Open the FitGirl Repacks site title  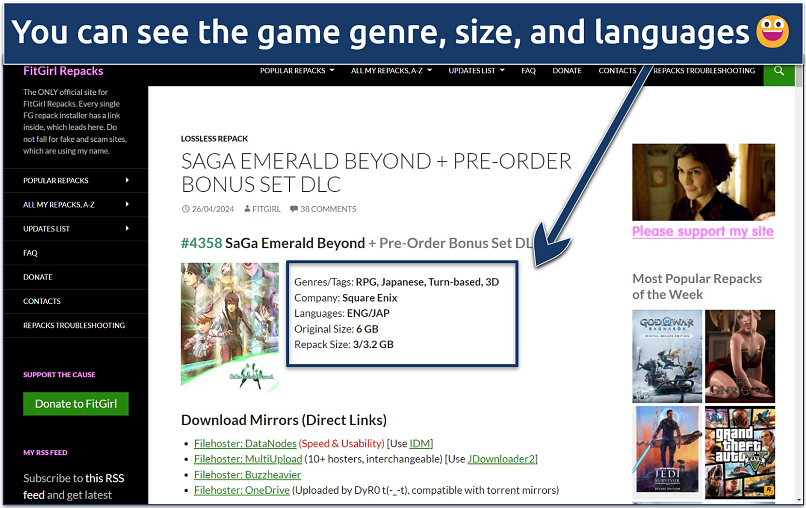point(63,71)
